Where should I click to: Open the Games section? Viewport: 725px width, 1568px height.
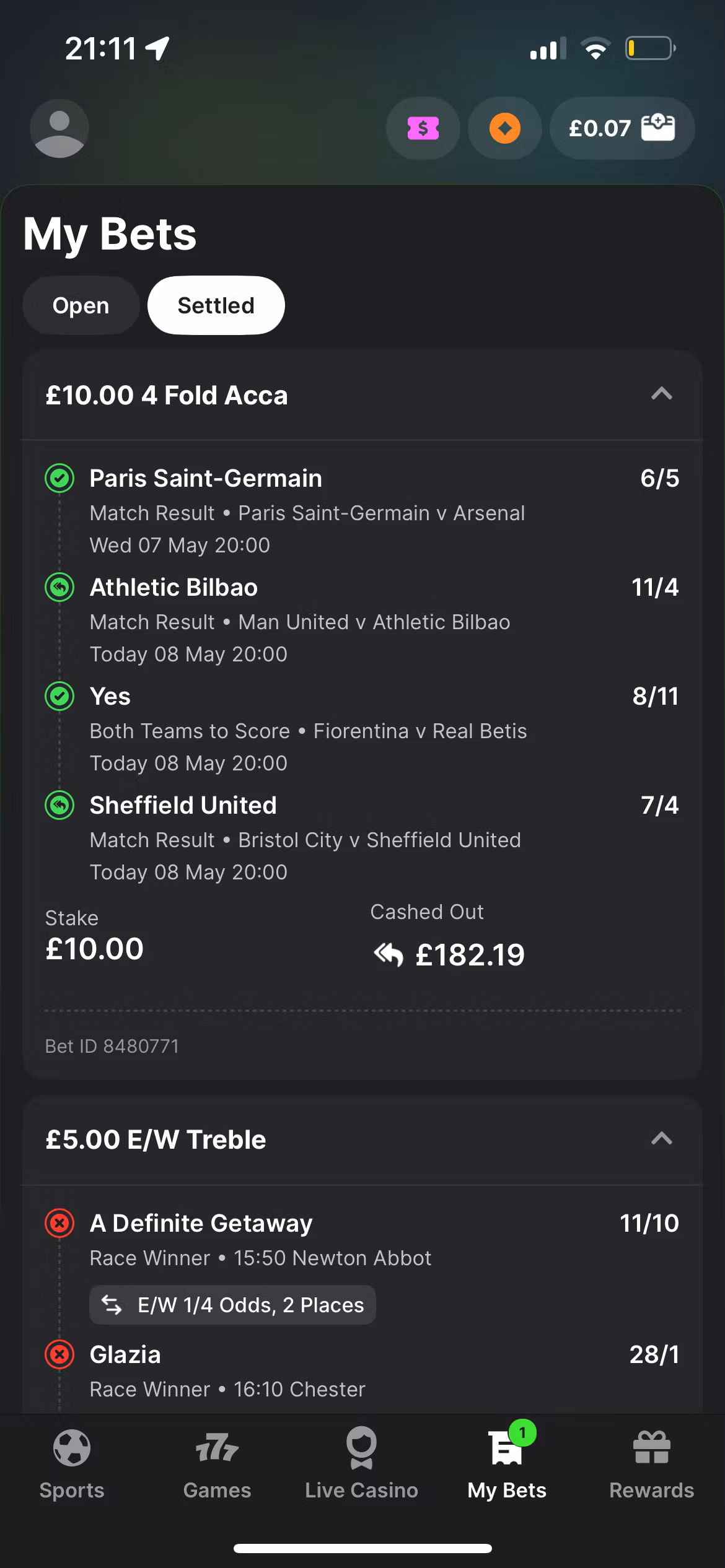tap(217, 1463)
